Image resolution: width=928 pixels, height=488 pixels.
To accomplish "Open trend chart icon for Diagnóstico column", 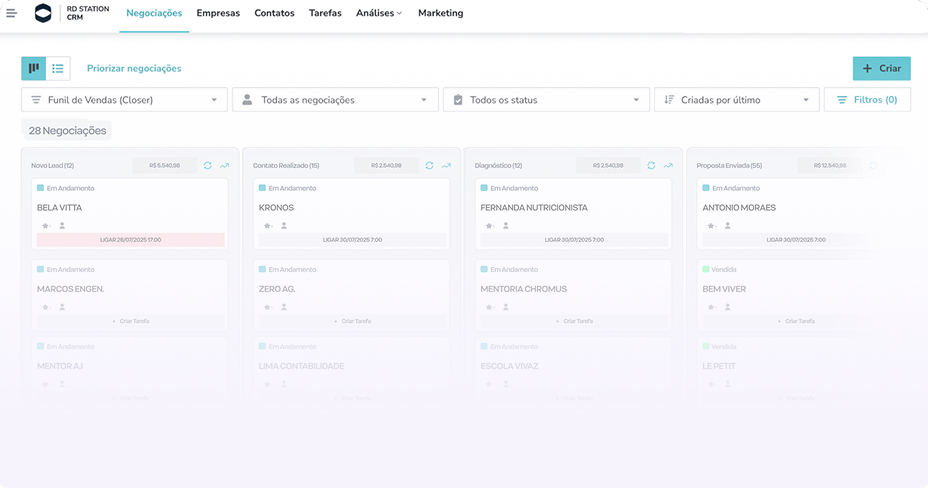I will pos(668,165).
